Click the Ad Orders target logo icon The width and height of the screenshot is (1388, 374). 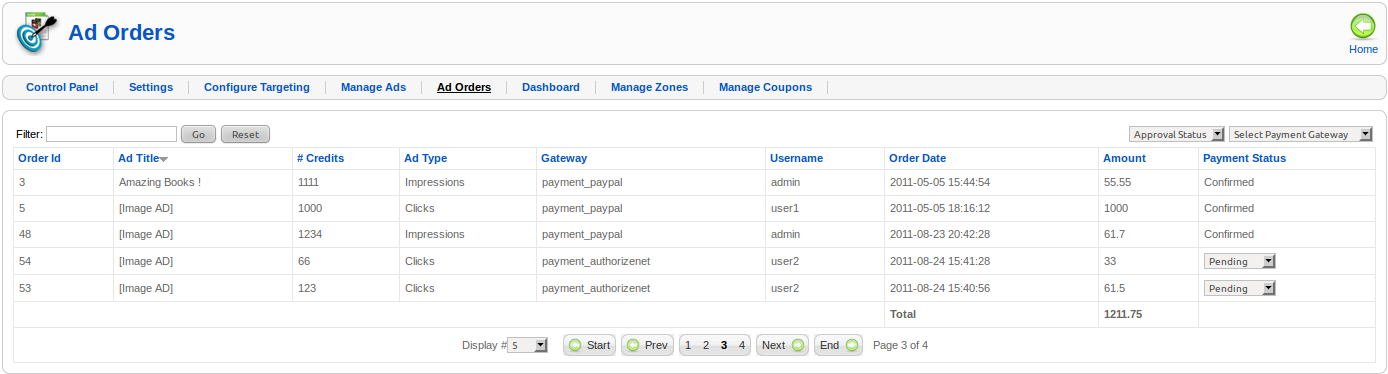pyautogui.click(x=37, y=34)
